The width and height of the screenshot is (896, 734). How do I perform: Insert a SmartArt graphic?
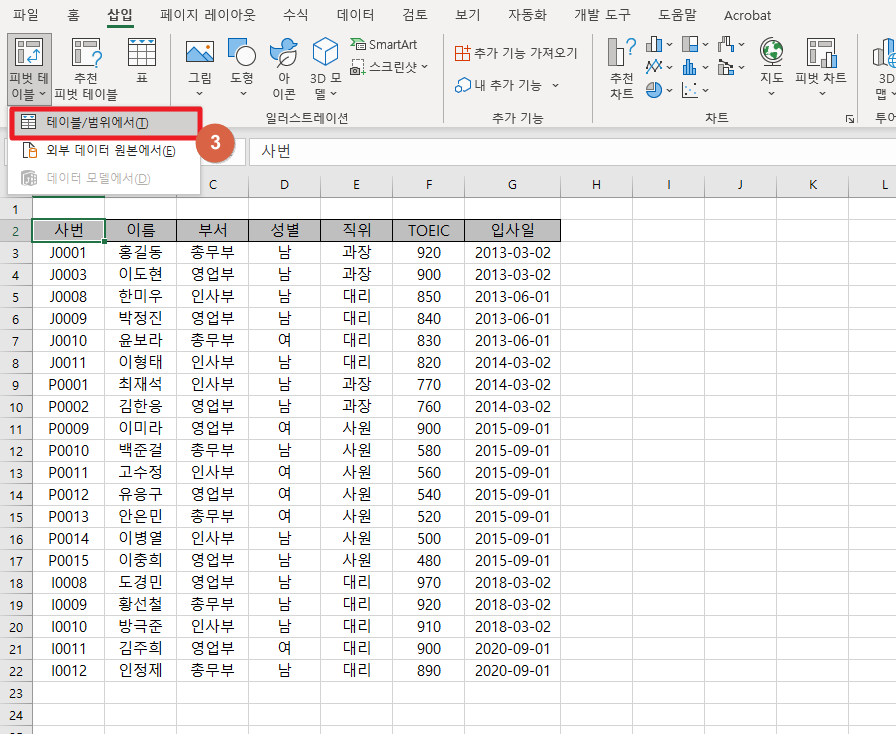click(383, 44)
